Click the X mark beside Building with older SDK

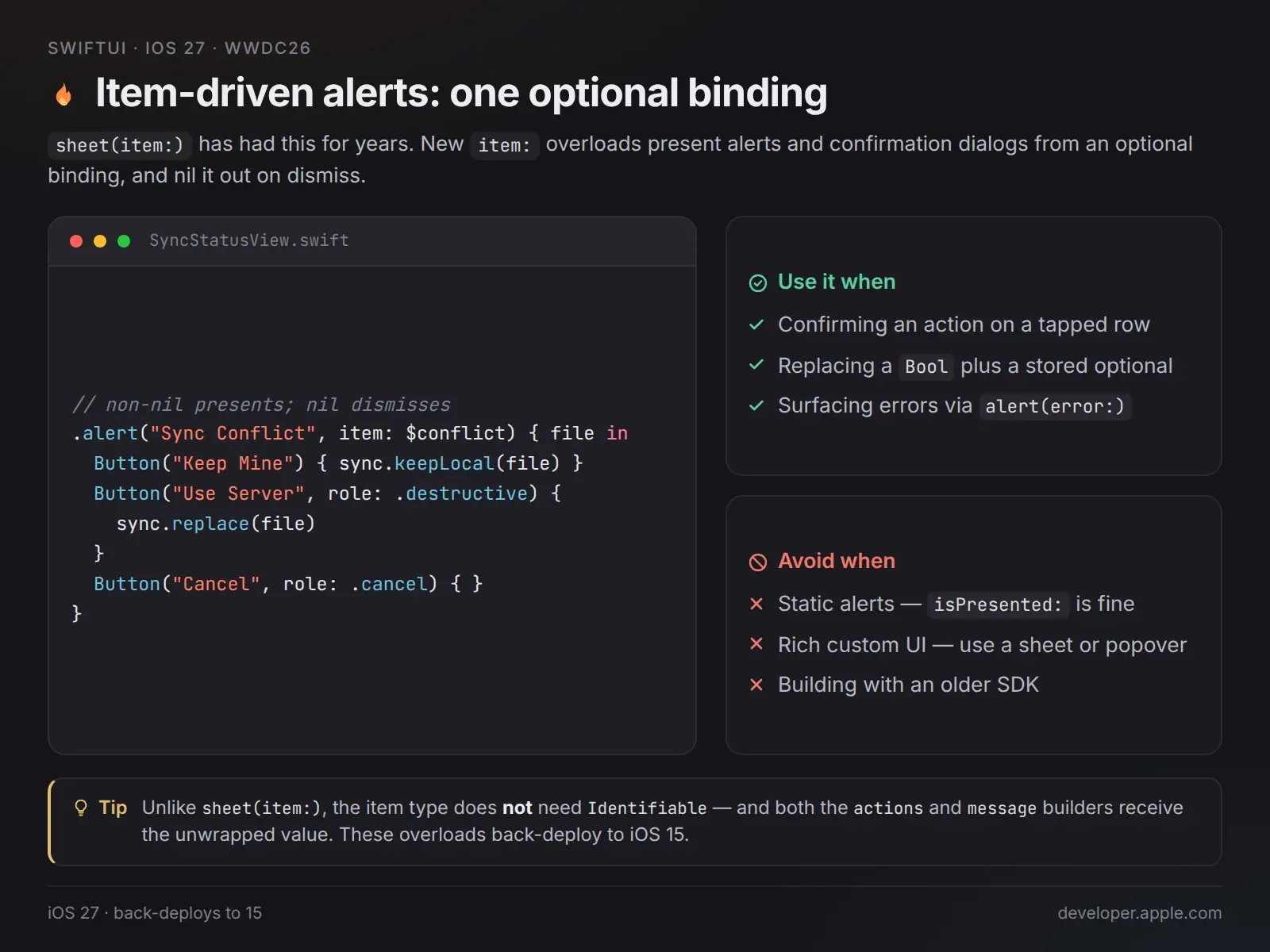[x=756, y=685]
